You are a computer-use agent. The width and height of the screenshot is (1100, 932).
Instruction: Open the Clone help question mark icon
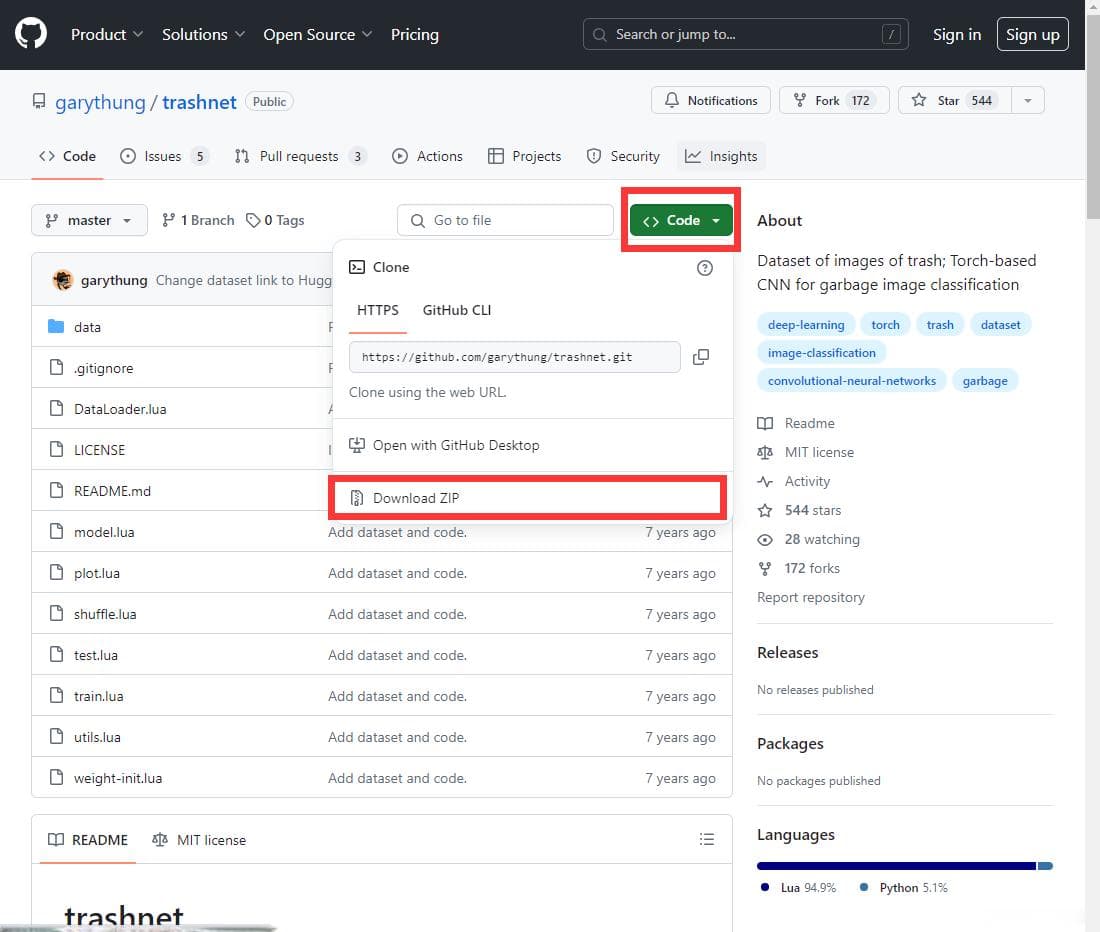[x=704, y=268]
